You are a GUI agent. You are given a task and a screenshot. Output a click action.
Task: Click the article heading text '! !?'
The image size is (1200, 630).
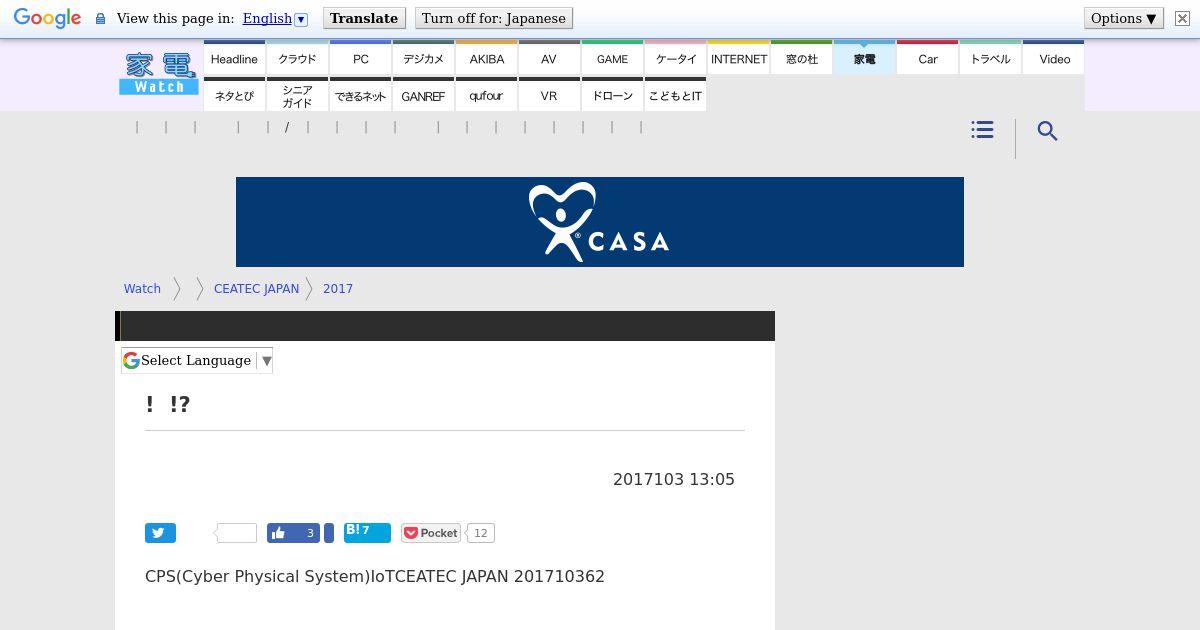168,404
